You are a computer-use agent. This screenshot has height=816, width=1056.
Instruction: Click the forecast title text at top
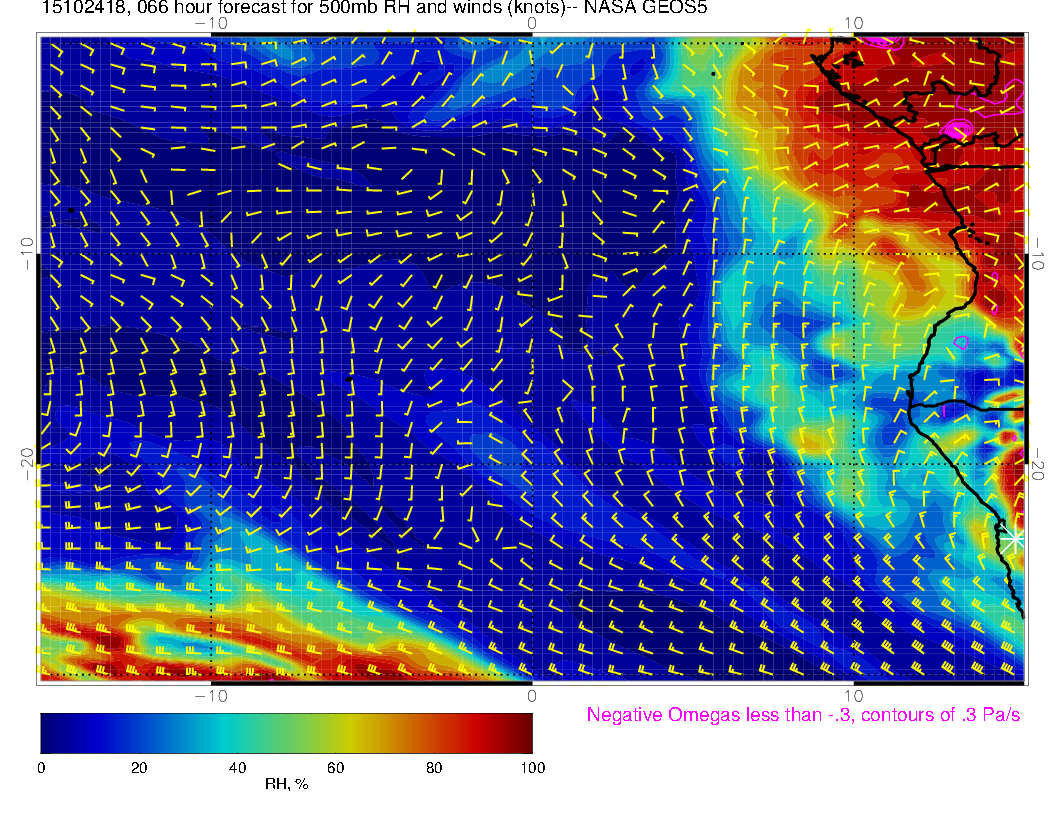click(x=374, y=7)
